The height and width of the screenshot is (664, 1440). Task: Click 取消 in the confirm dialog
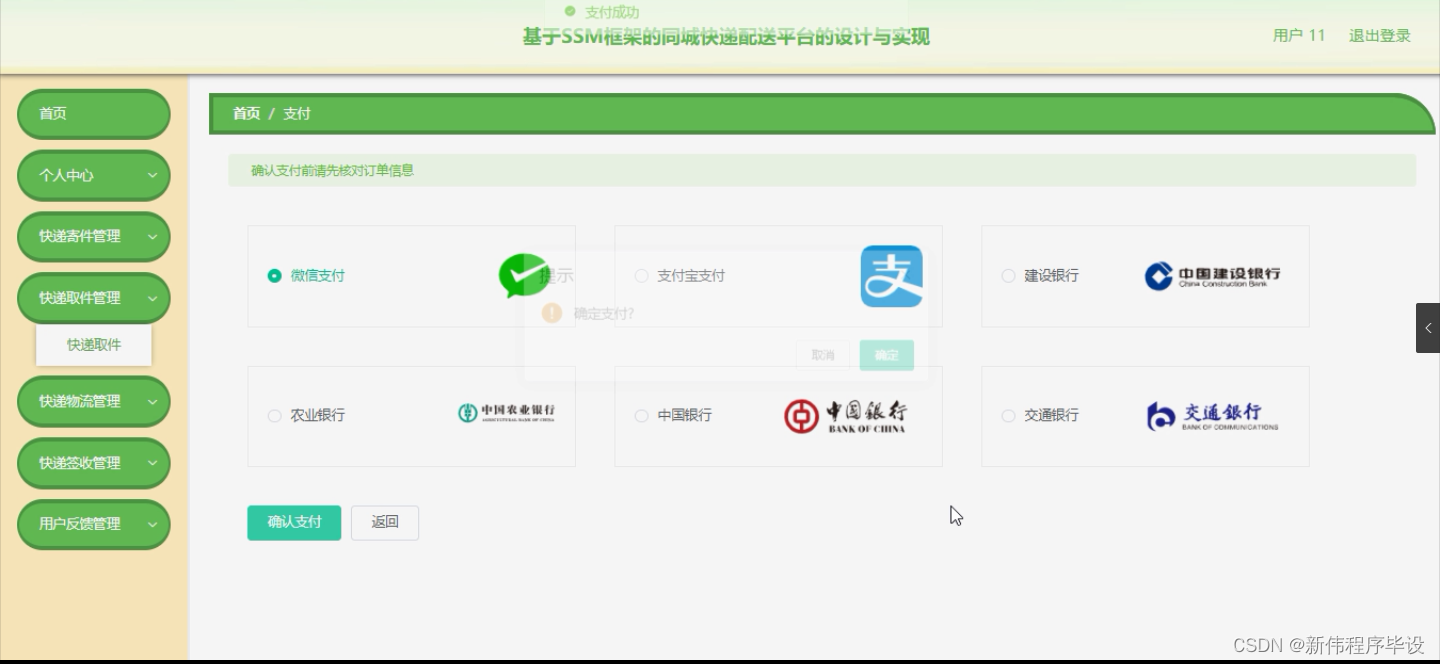(x=823, y=355)
